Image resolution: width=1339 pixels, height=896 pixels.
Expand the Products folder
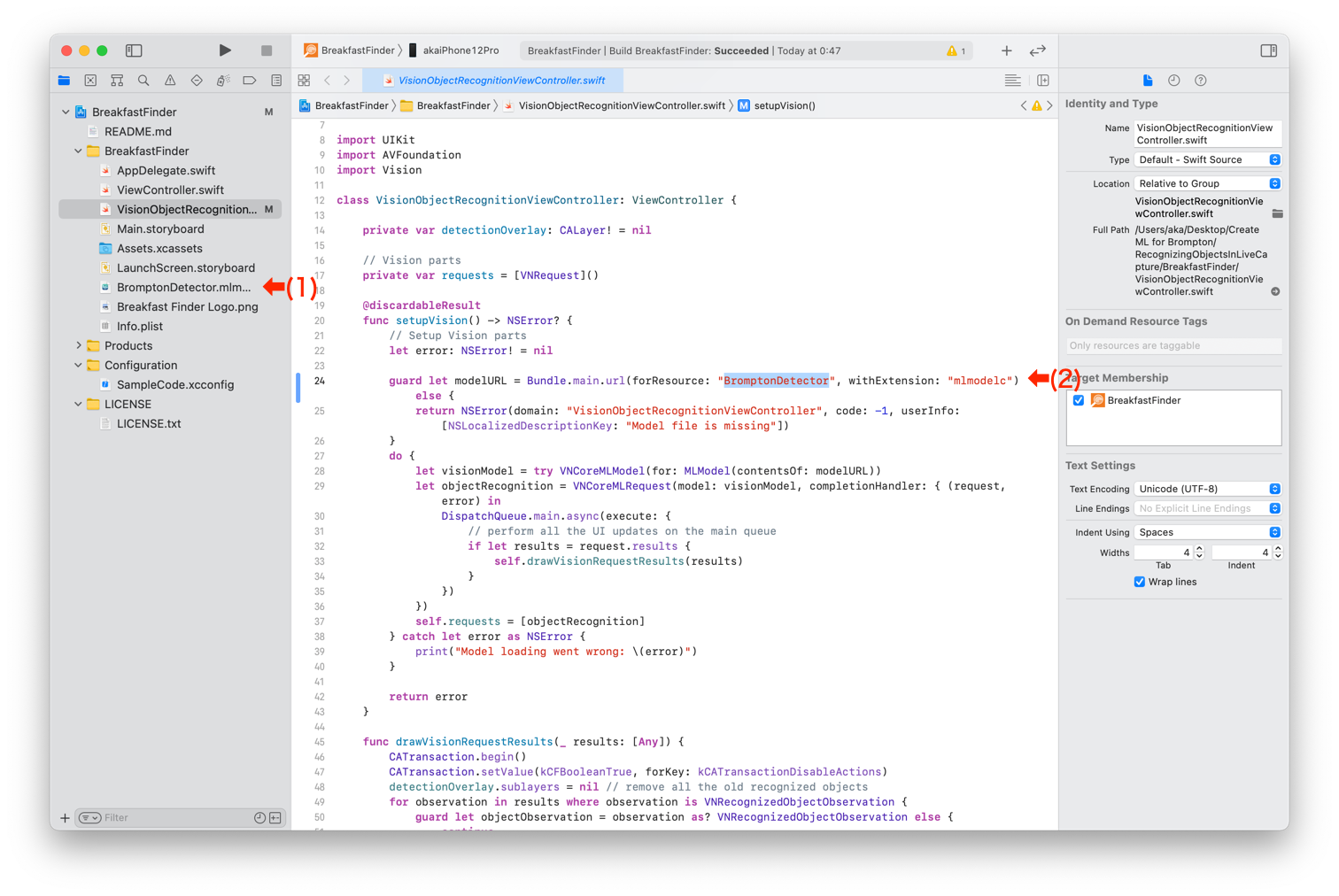point(79,346)
